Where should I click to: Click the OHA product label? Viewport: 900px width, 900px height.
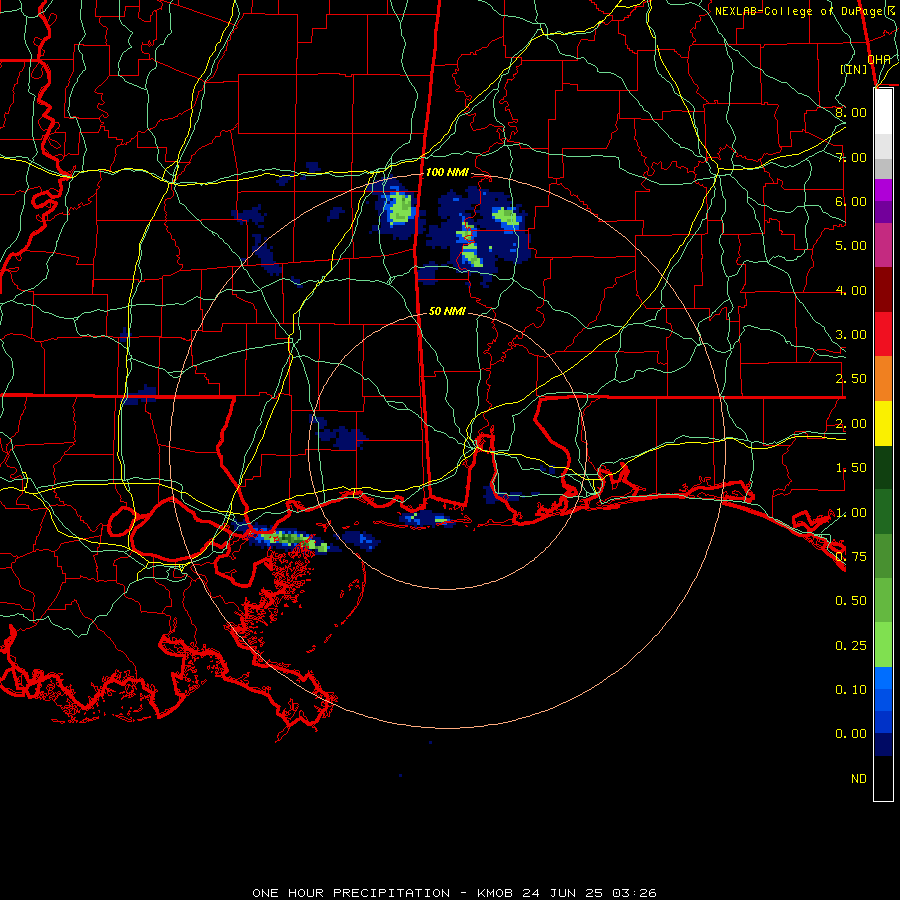879,59
